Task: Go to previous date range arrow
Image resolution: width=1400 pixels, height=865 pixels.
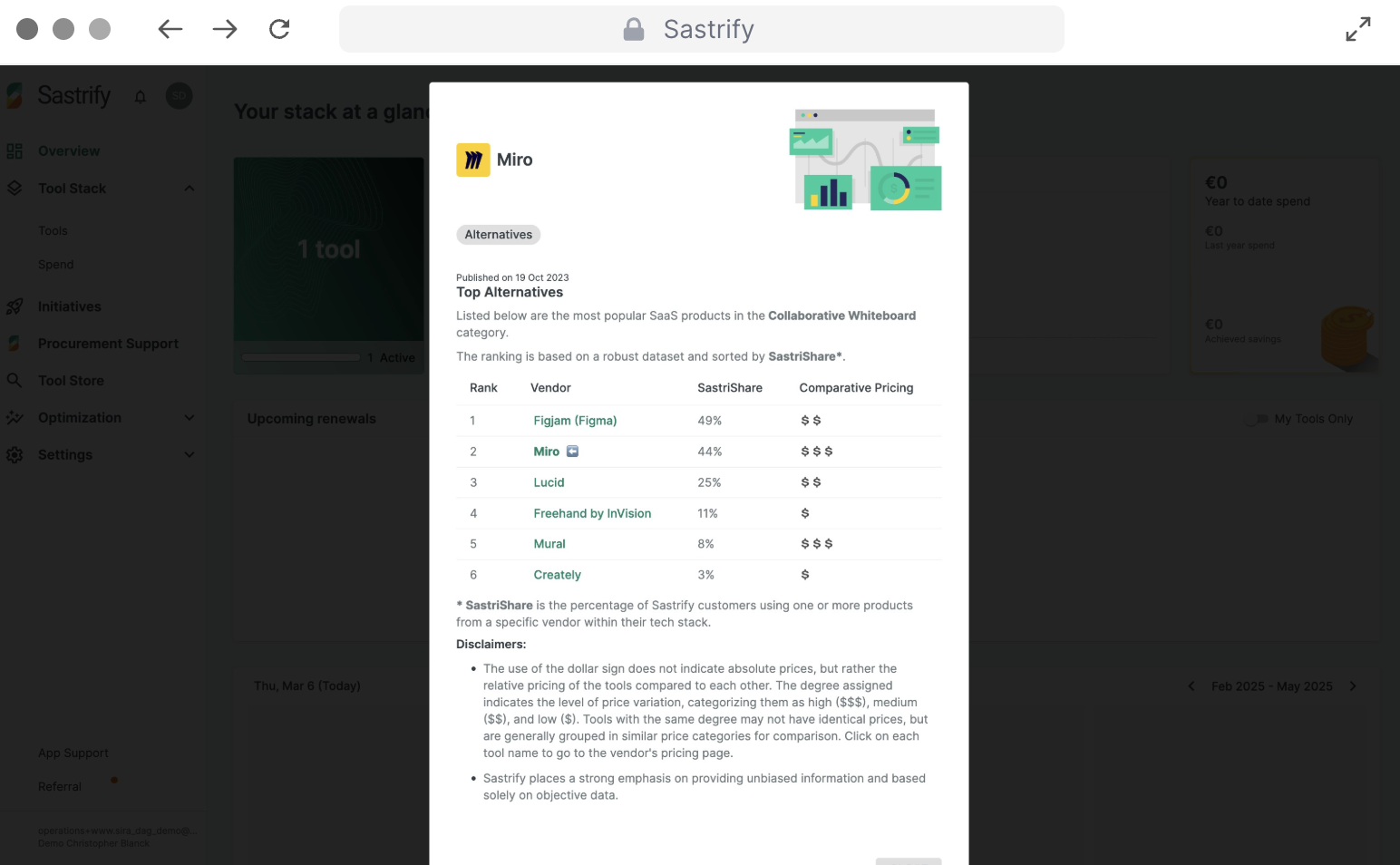Action: coord(1191,686)
